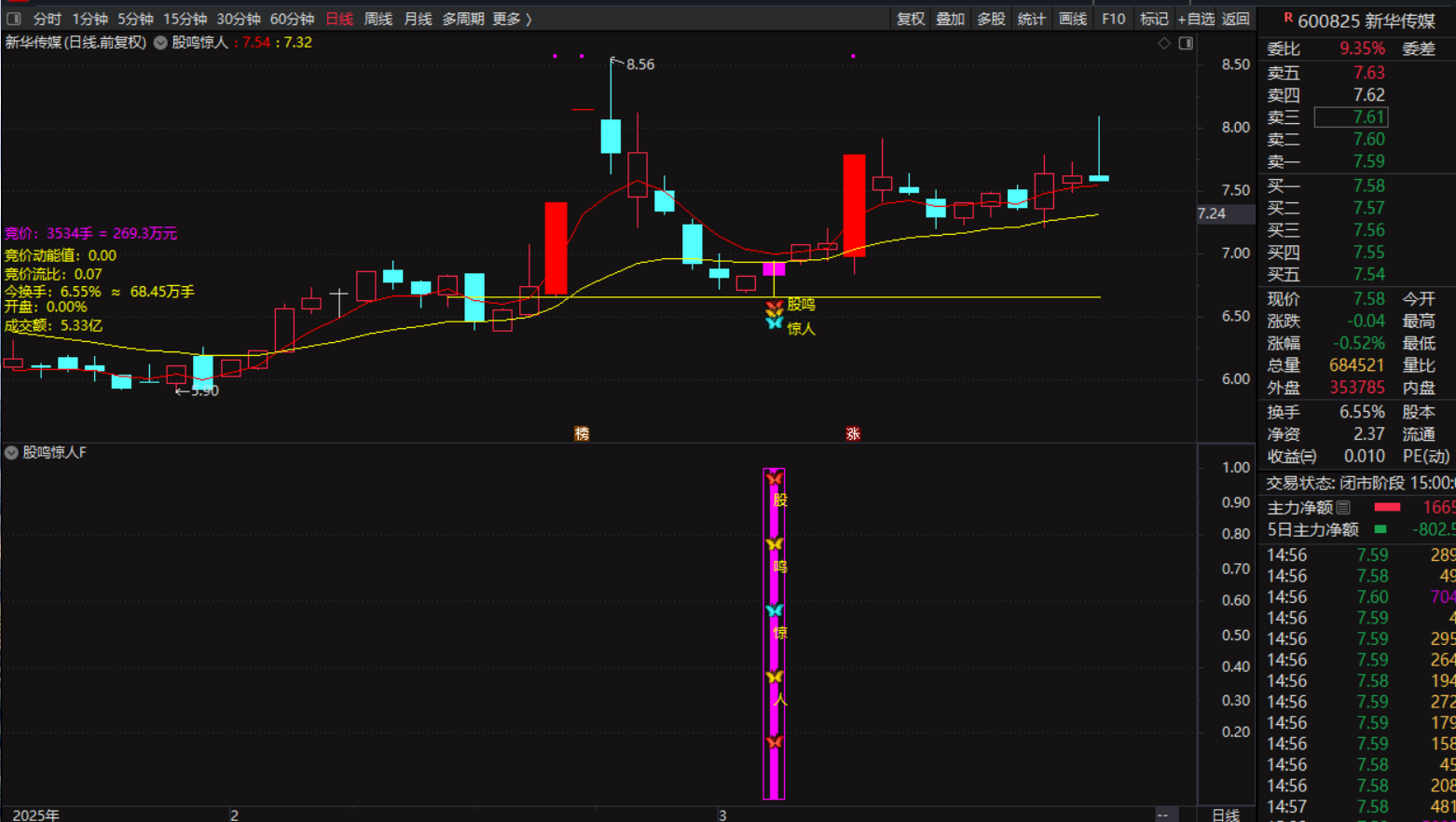
Task: Open the 主力净额 detail list icon
Action: [1343, 507]
